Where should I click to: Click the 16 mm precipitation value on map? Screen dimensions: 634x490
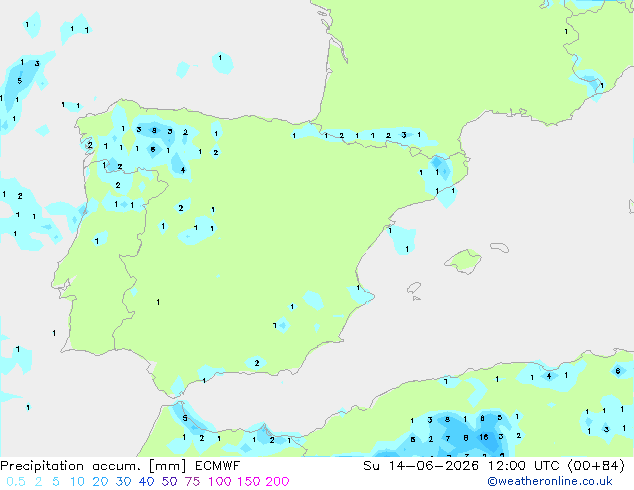(x=484, y=437)
